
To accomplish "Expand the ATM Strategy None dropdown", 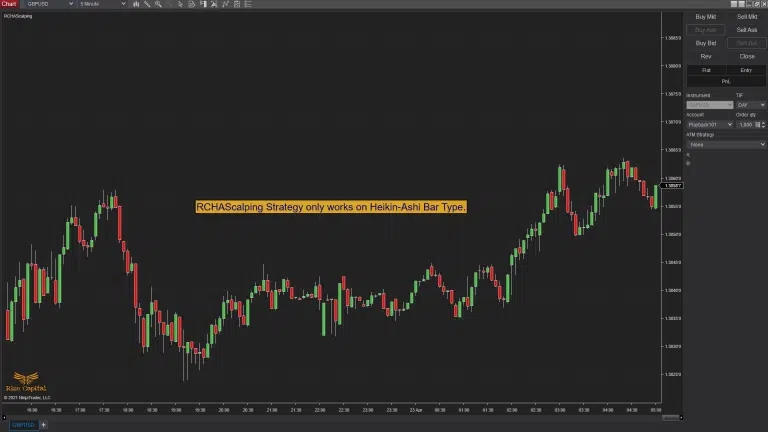I will tap(725, 144).
